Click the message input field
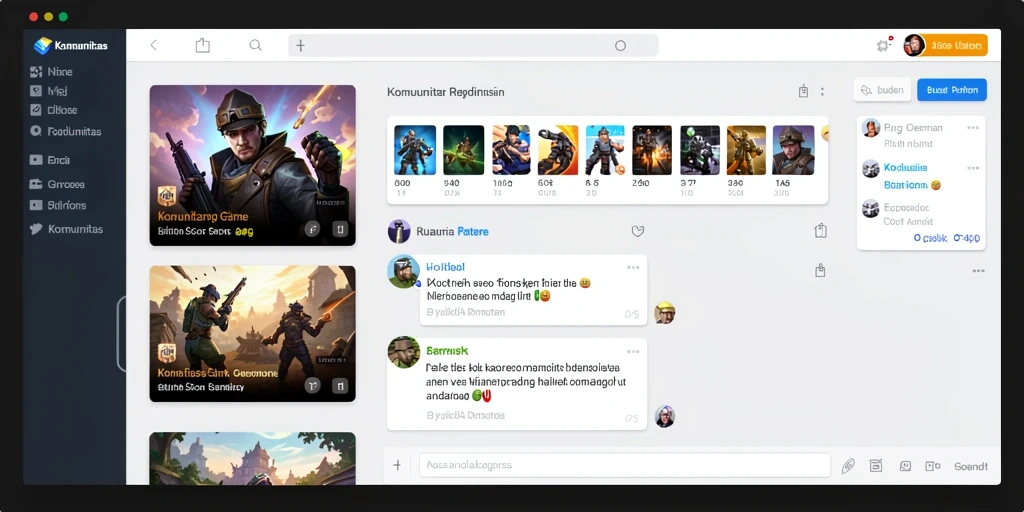The image size is (1024, 512). click(624, 465)
